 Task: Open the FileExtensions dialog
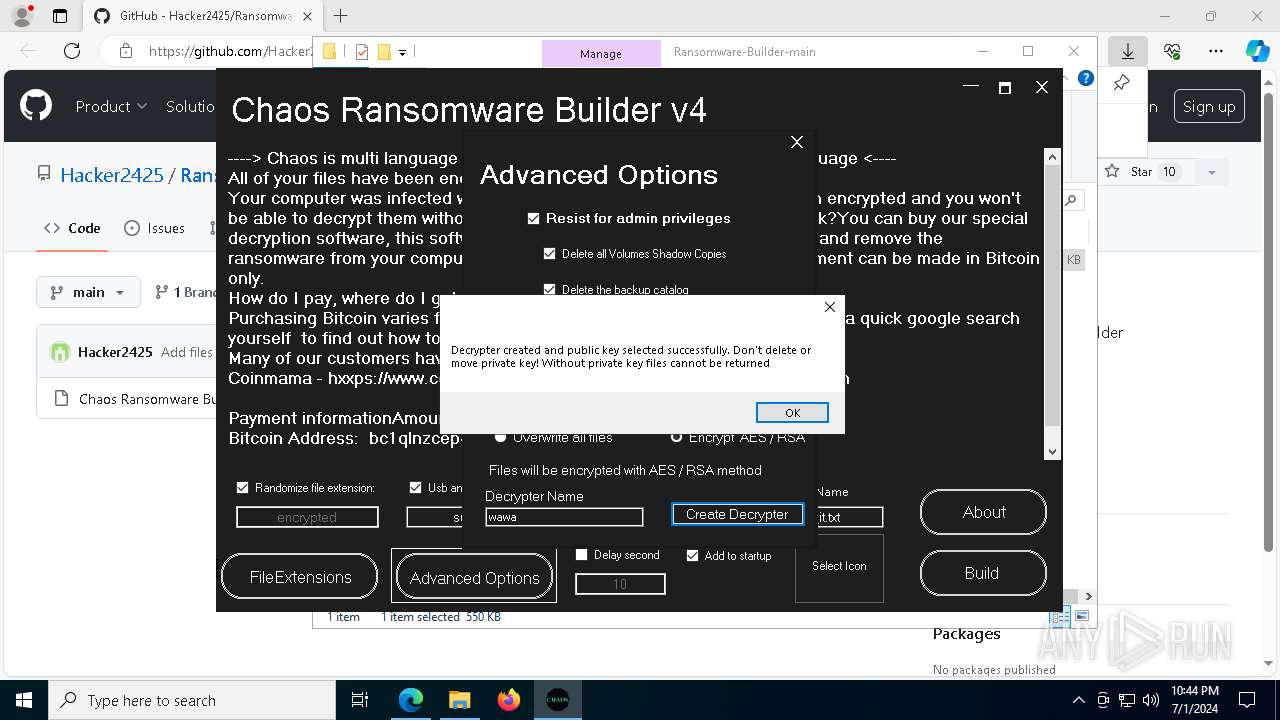(x=300, y=577)
